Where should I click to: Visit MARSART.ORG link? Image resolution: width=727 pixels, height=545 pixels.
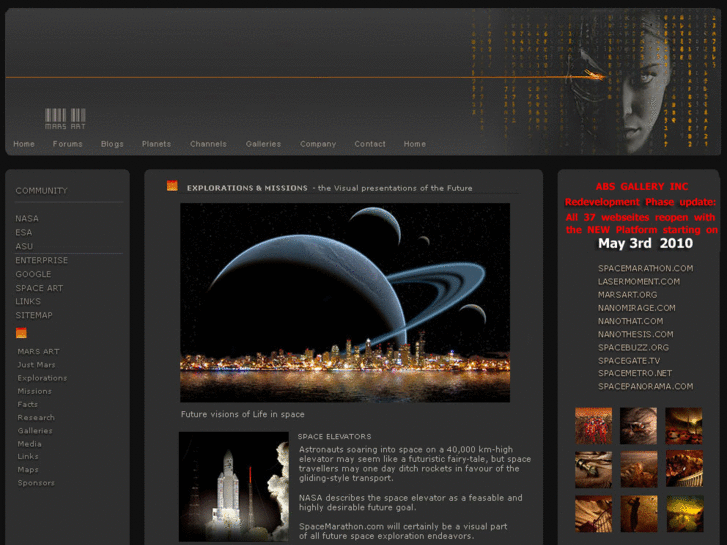pyautogui.click(x=627, y=295)
